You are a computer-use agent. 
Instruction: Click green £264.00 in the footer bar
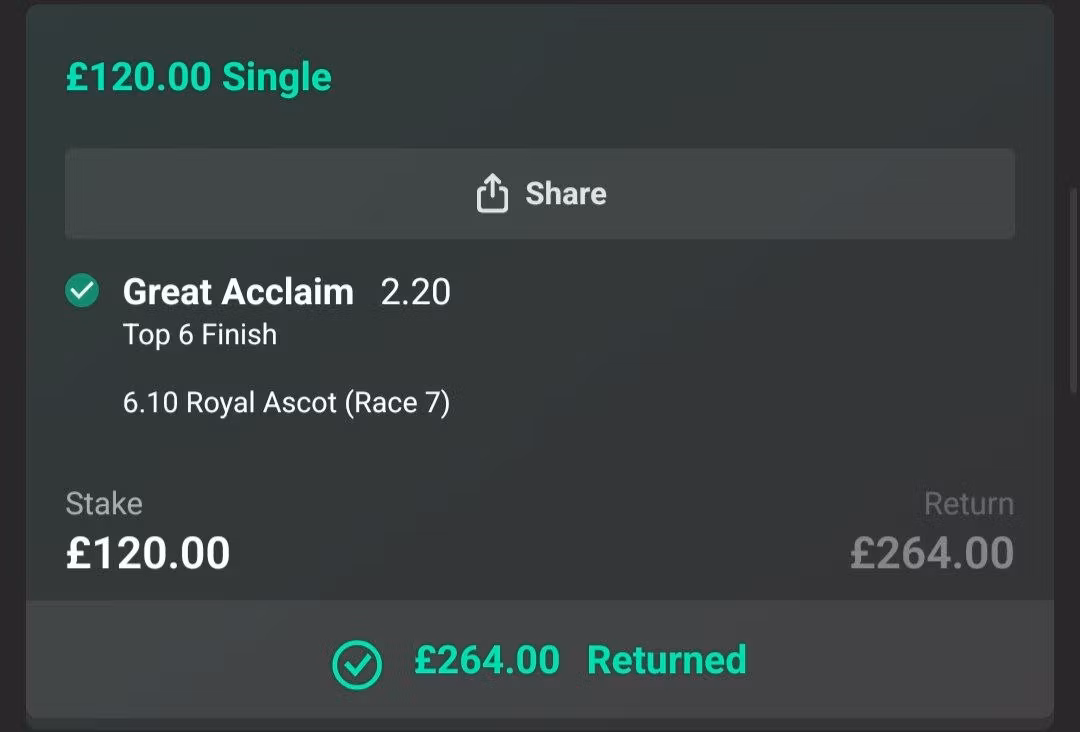tap(487, 660)
